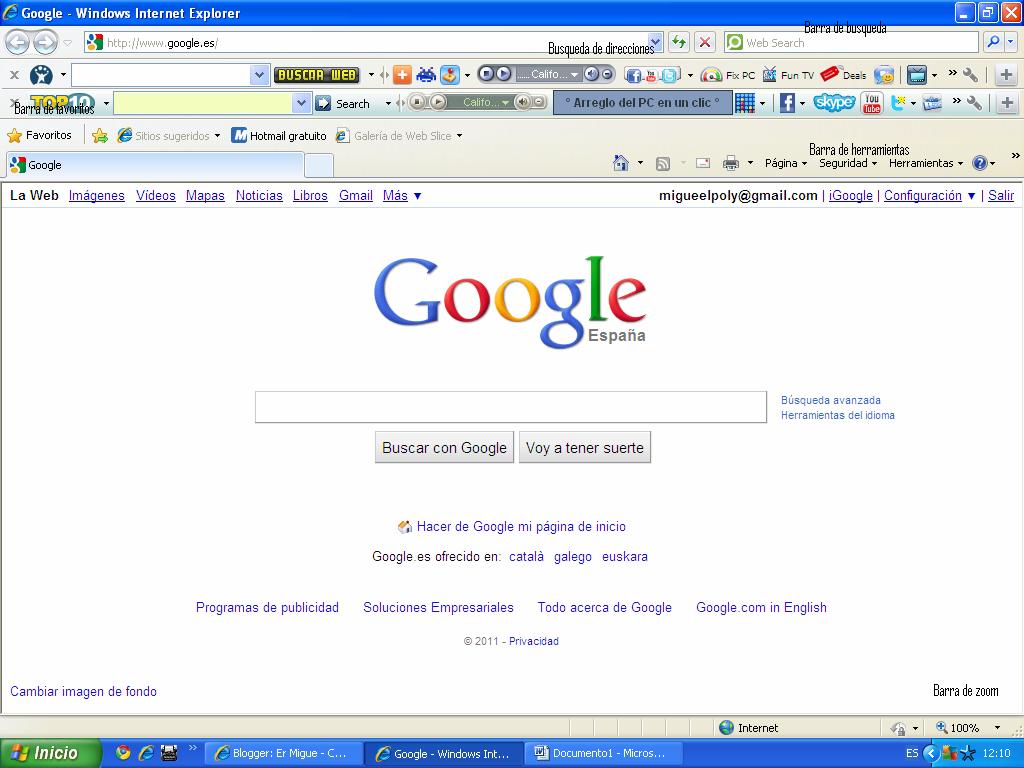Open the Sitios sugeridos dropdown
Viewport: 1024px width, 768px height.
[217, 136]
